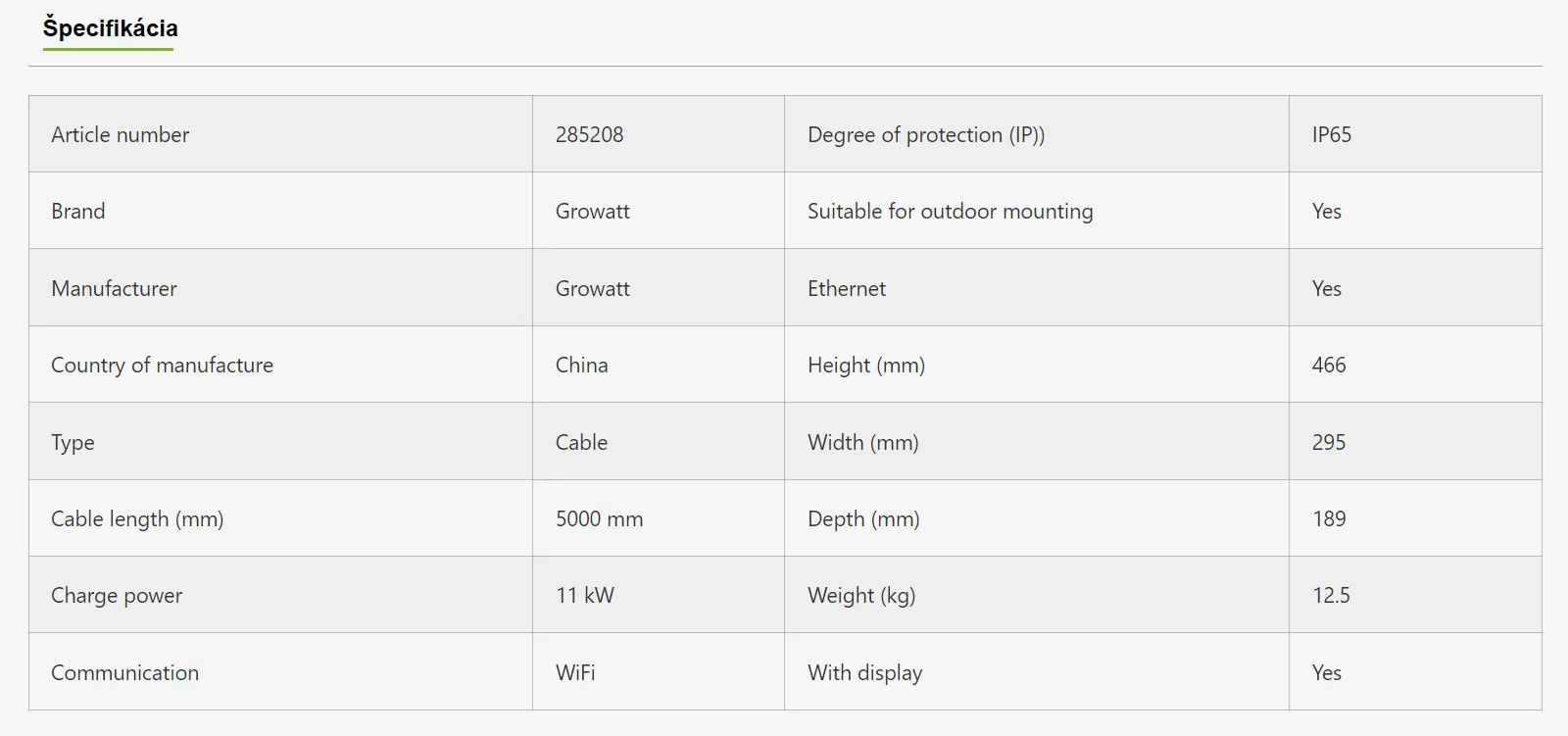1568x736 pixels.
Task: Select the Ethernet row Yes value
Action: pyautogui.click(x=1327, y=288)
